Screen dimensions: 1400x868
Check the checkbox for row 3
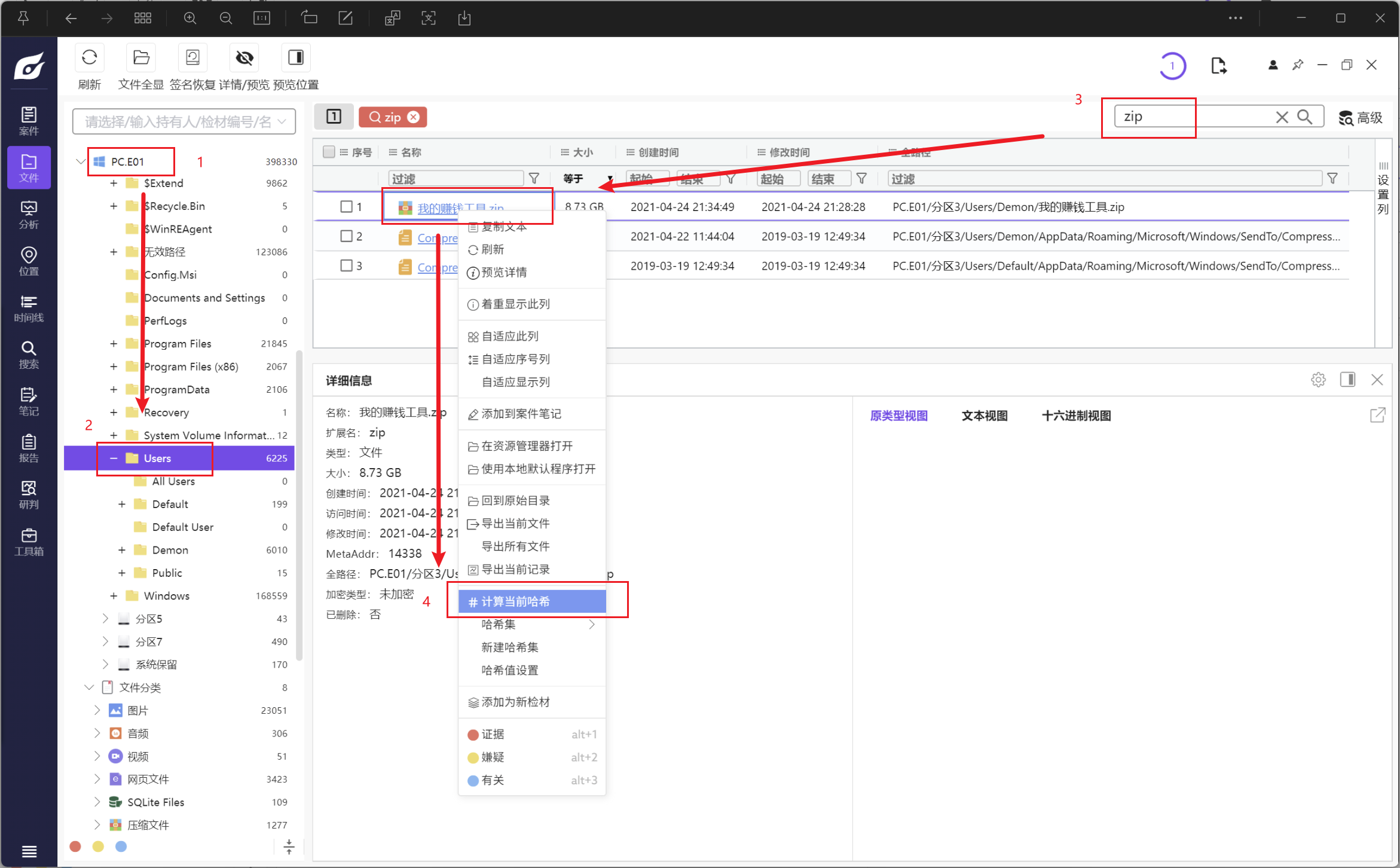tap(346, 265)
